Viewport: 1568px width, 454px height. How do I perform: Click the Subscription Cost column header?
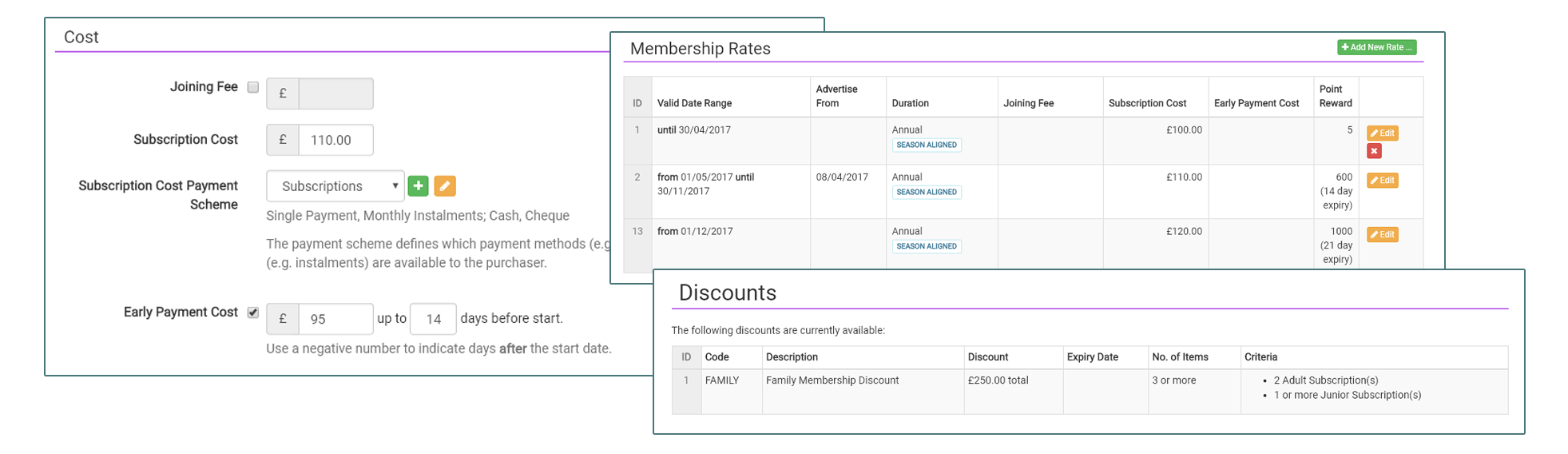[x=1147, y=103]
